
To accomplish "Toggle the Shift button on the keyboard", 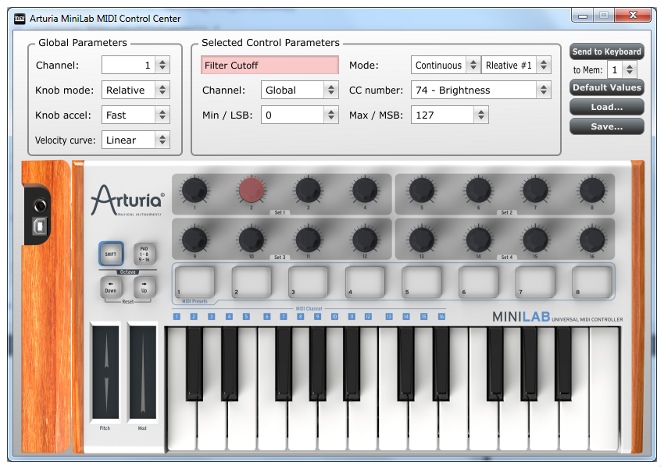I will tap(111, 254).
